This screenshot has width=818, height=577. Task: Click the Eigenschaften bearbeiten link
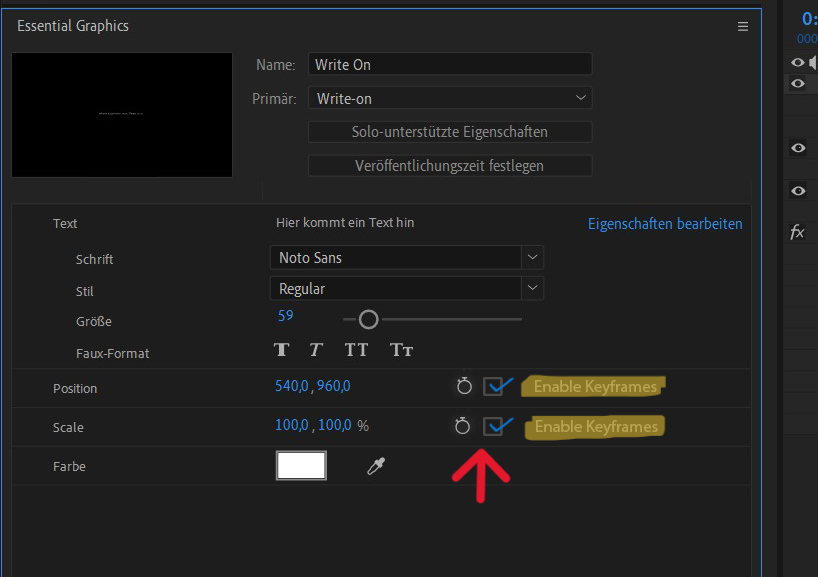[664, 223]
